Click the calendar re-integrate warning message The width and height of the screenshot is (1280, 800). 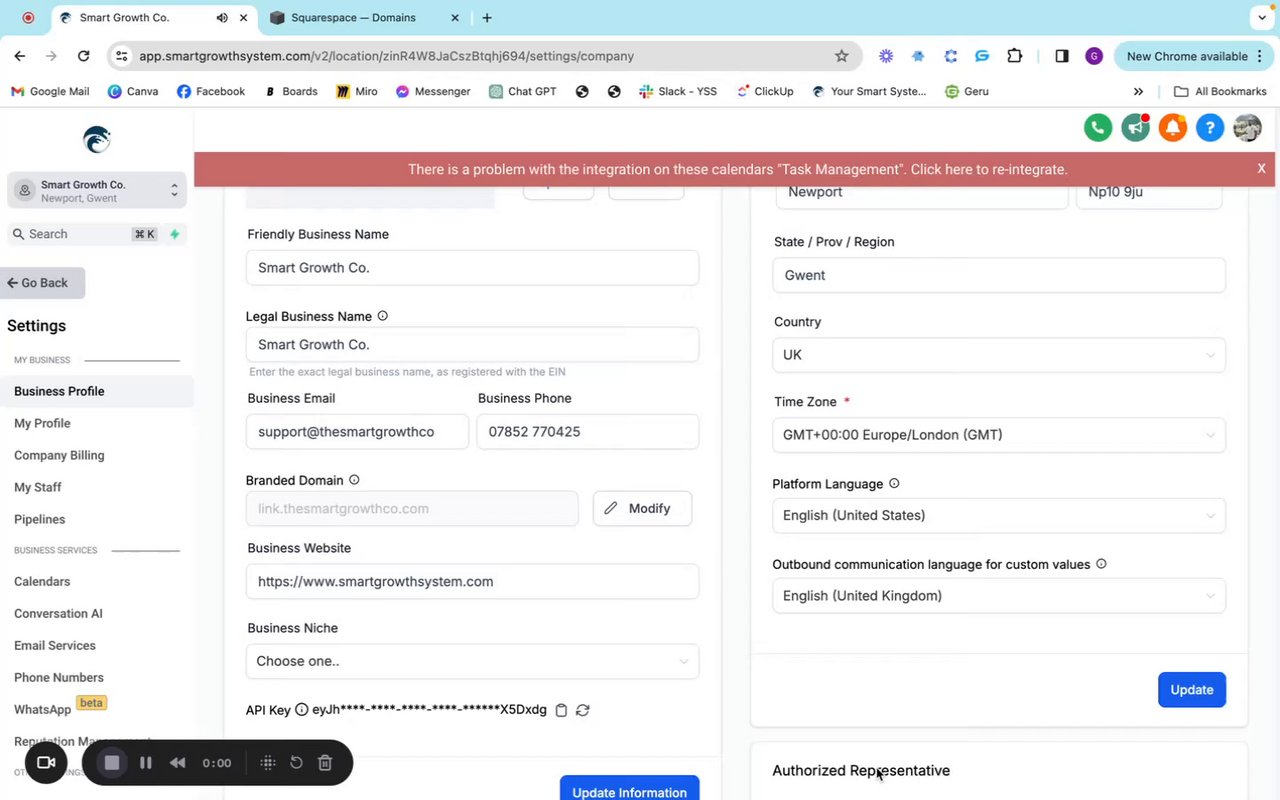point(738,169)
